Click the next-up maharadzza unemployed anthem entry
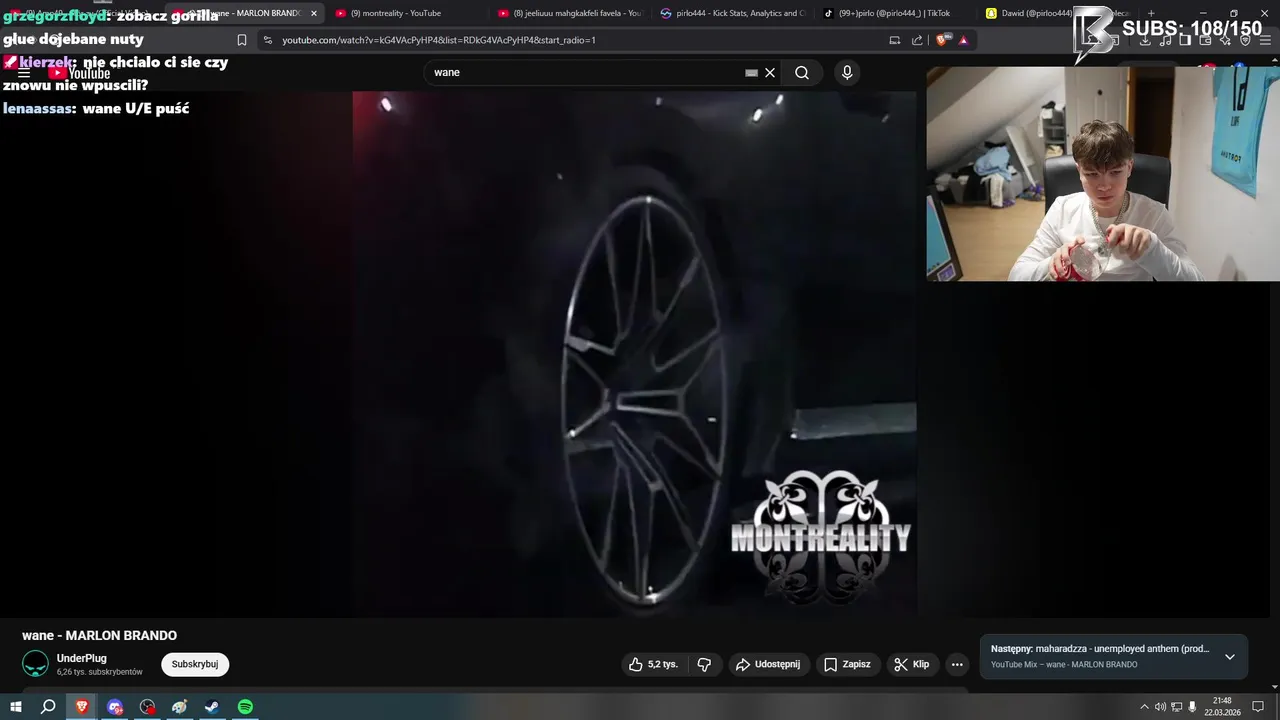Viewport: 1280px width, 720px height. (1100, 649)
